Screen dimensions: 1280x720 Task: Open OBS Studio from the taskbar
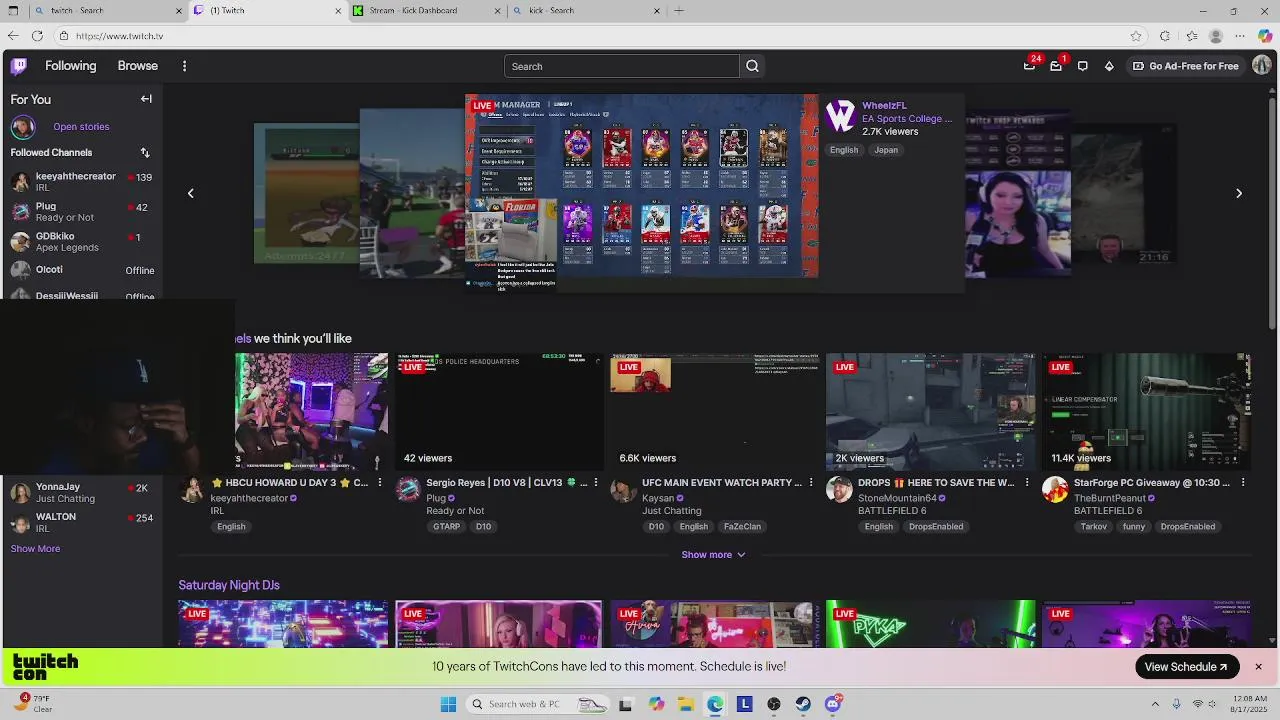coord(774,704)
